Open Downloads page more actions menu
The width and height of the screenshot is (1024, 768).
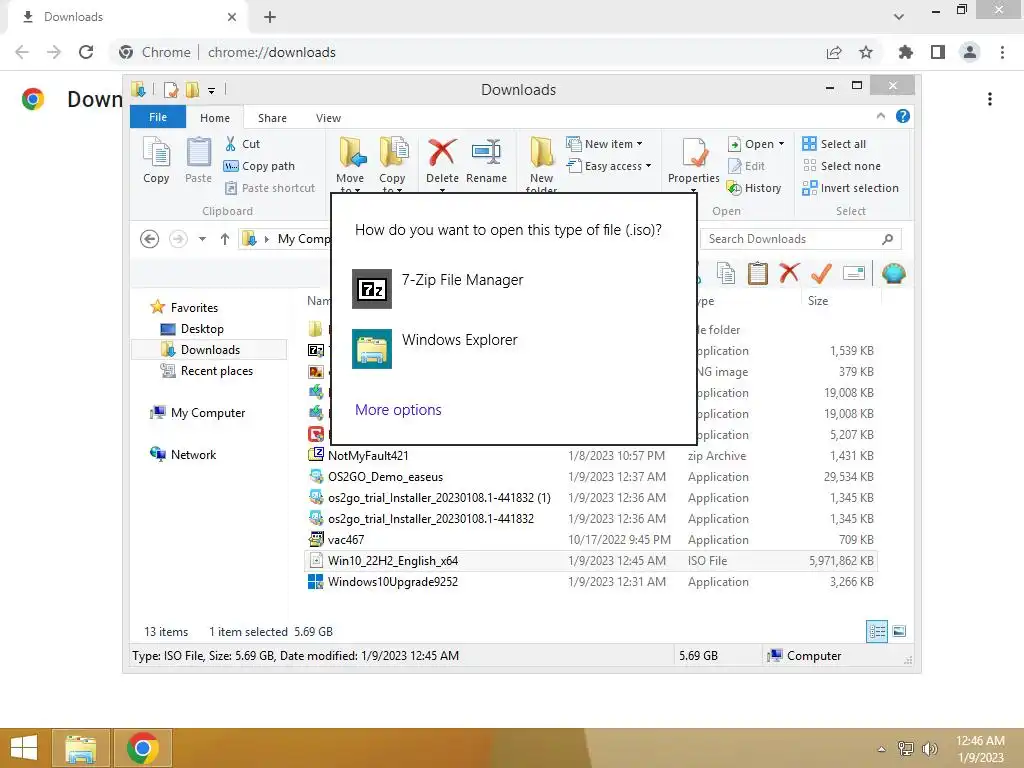[990, 99]
